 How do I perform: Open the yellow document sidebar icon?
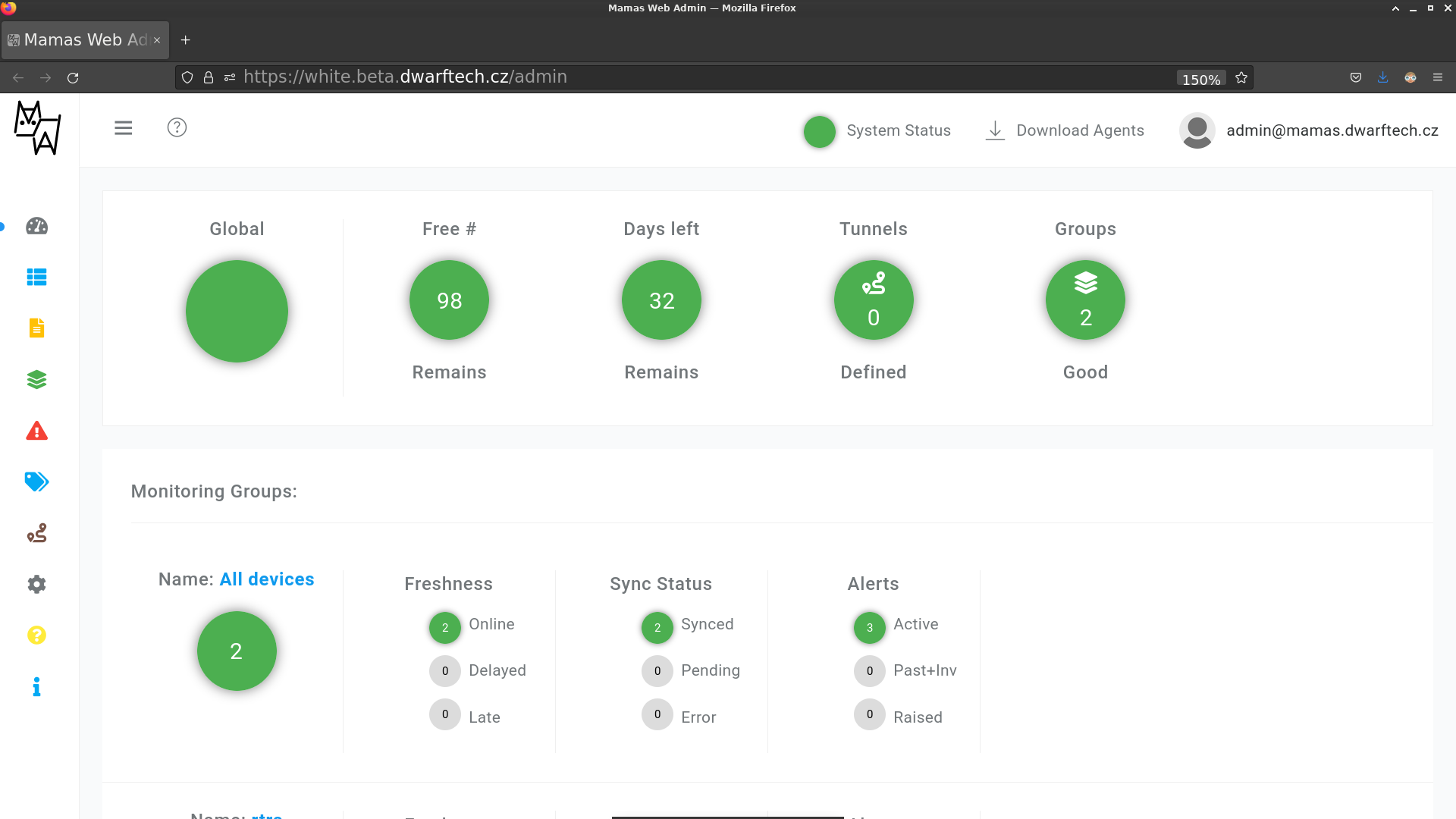(36, 328)
